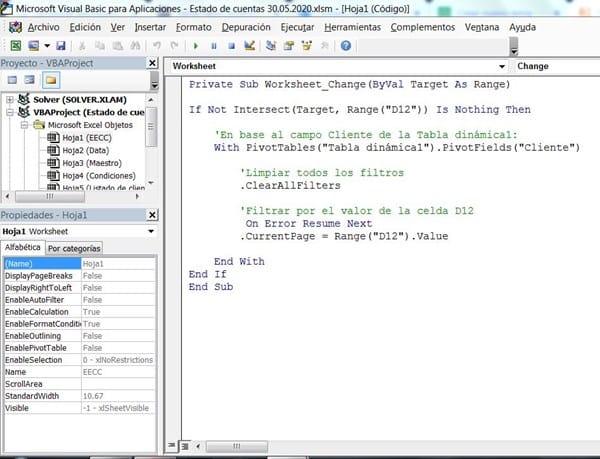The width and height of the screenshot is (600, 459).
Task: Open the Depuración menu
Action: [x=245, y=27]
